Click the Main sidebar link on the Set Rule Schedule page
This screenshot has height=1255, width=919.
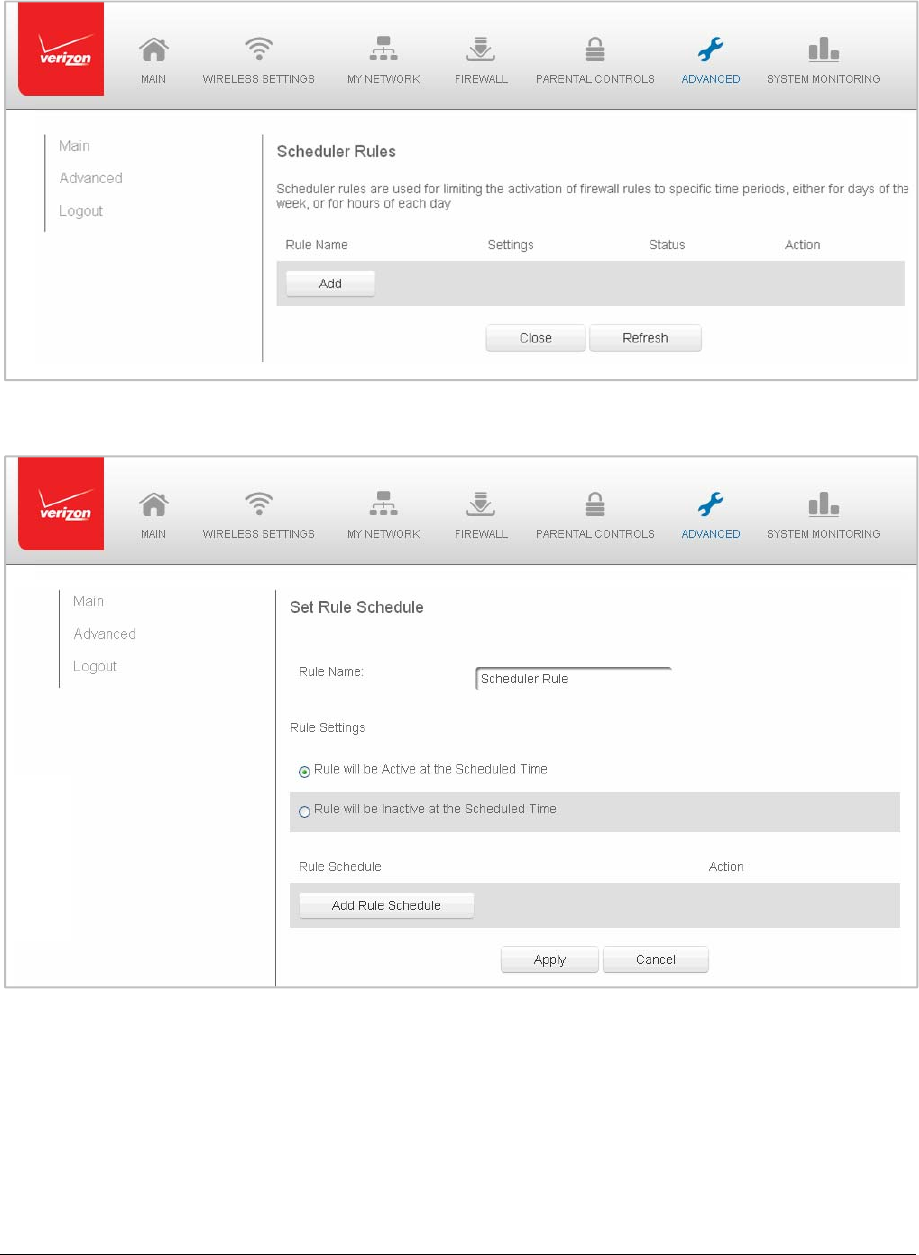88,601
